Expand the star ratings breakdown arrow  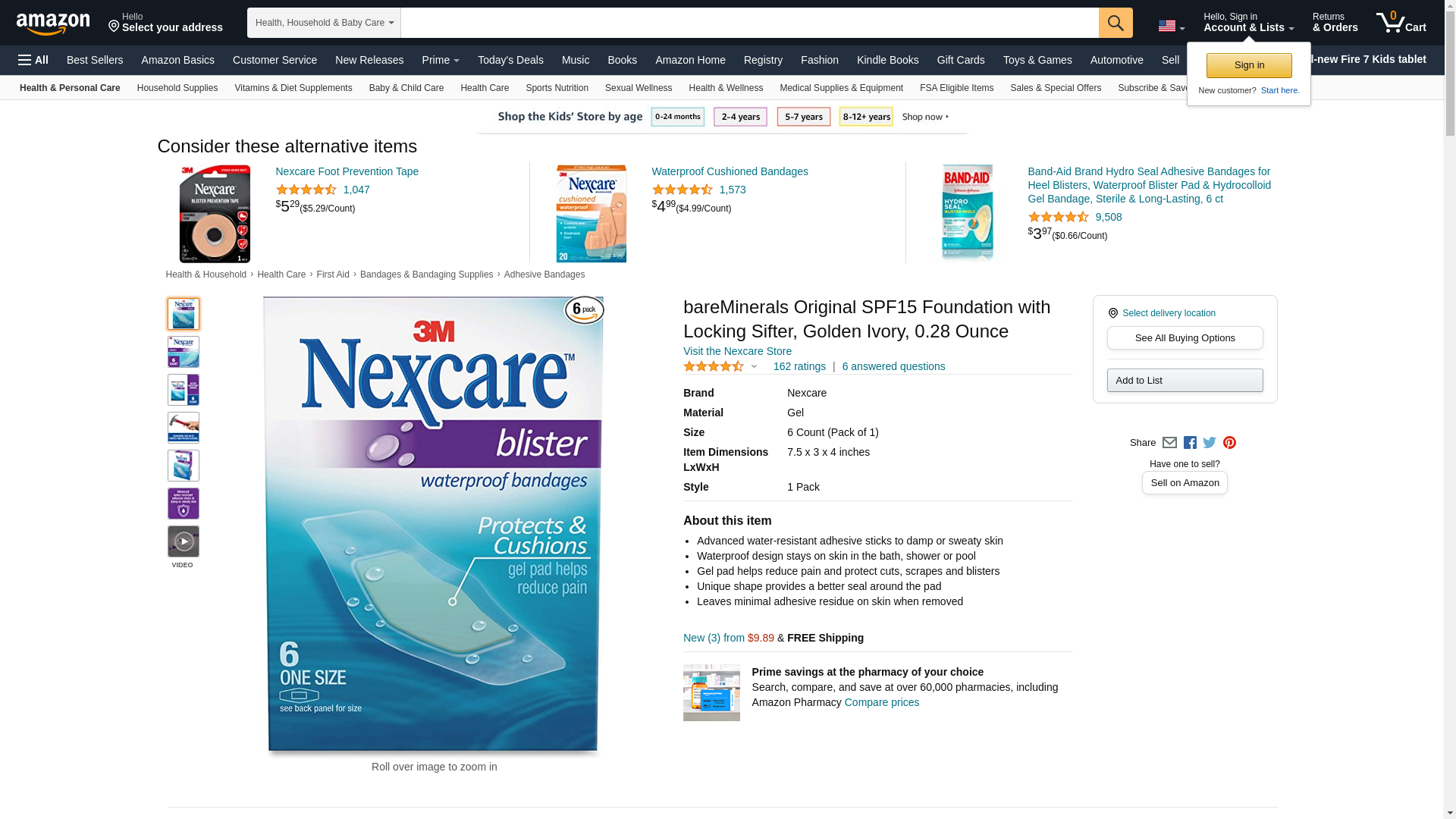[x=754, y=367]
